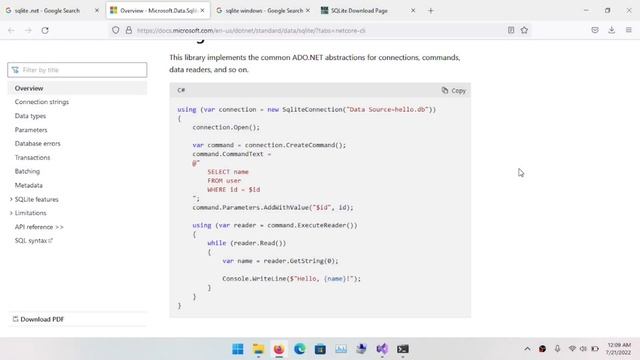Click 'WHERE id = $id' line
Screen dimensions: 640x360
233,190
